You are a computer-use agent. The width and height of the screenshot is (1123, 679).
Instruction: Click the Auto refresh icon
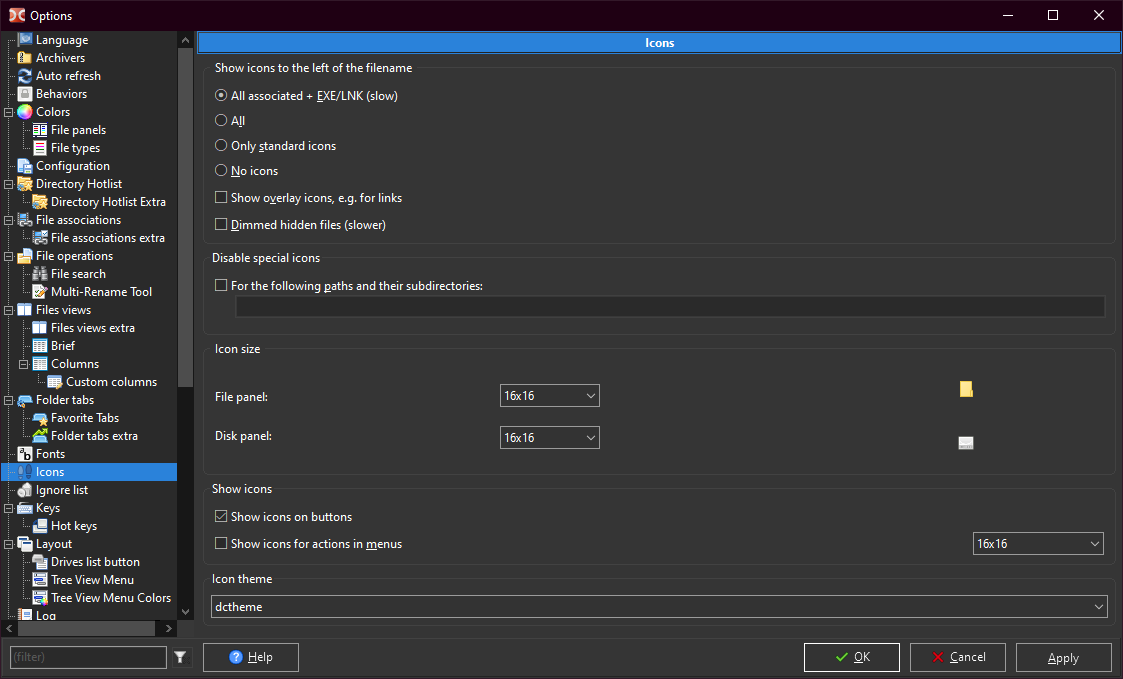[25, 76]
